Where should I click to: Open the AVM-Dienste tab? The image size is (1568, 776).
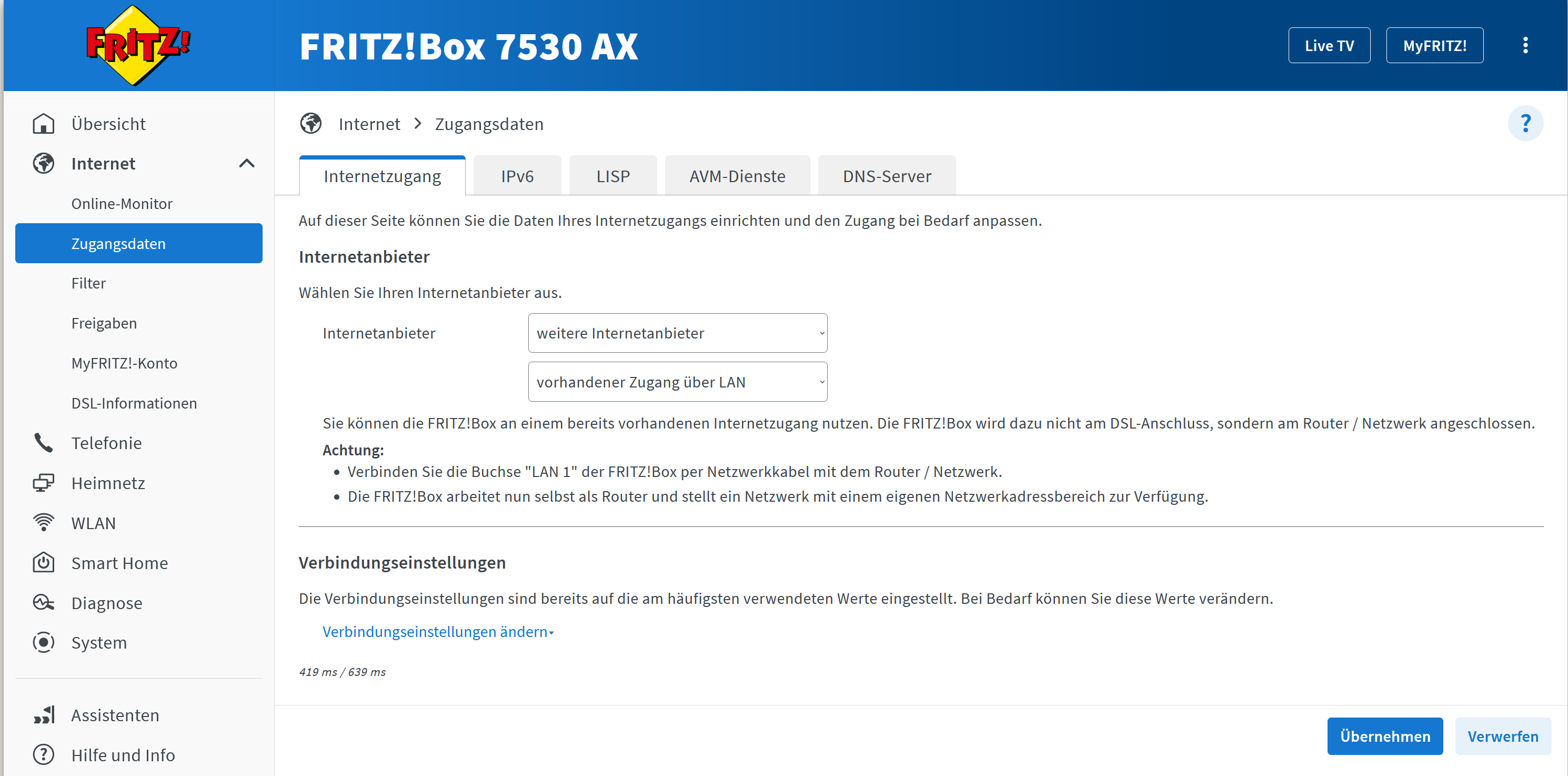click(737, 176)
